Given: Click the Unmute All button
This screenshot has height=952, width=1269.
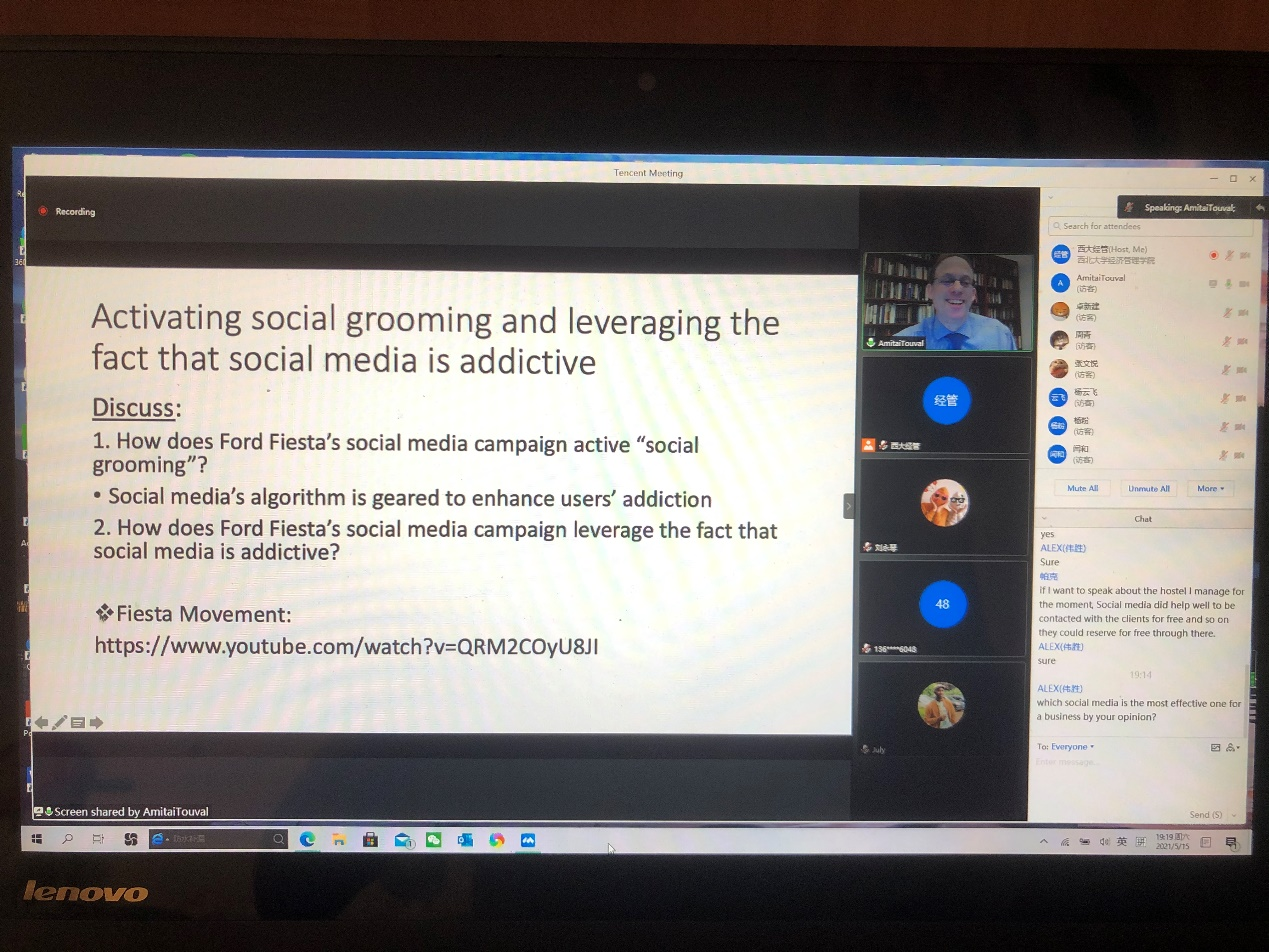Looking at the screenshot, I should 1149,488.
